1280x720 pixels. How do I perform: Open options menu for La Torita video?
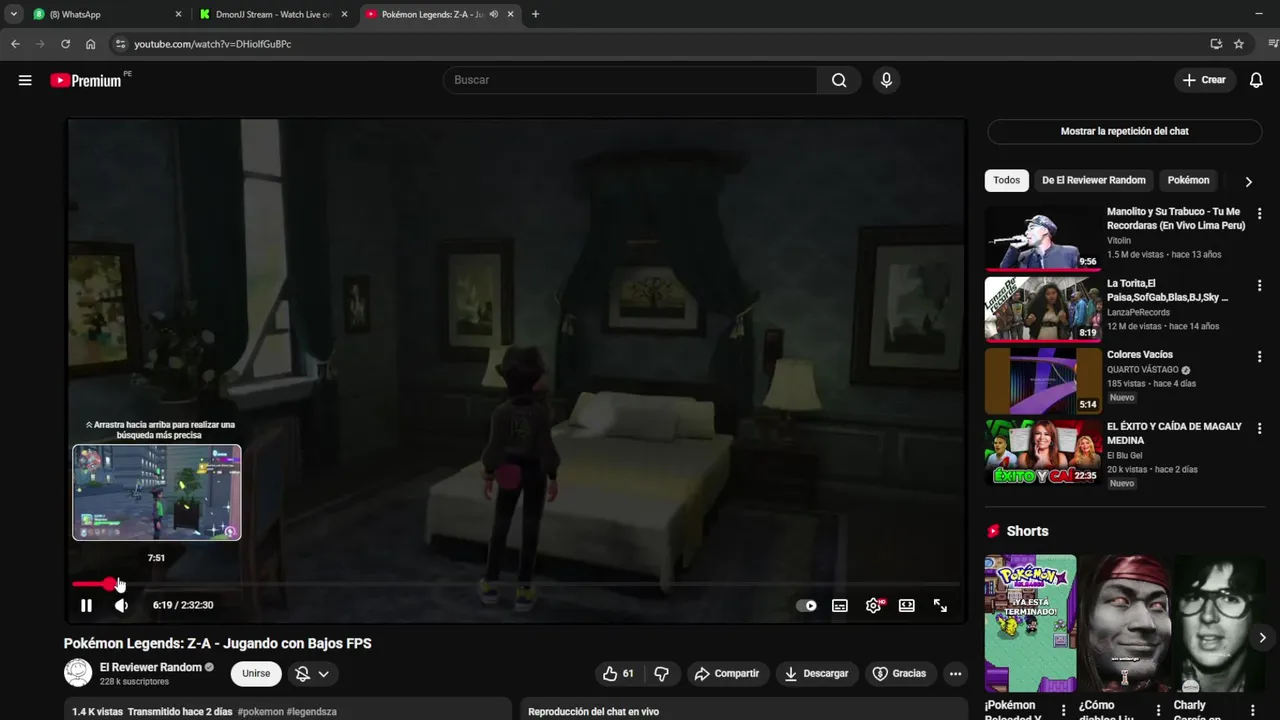tap(1259, 285)
